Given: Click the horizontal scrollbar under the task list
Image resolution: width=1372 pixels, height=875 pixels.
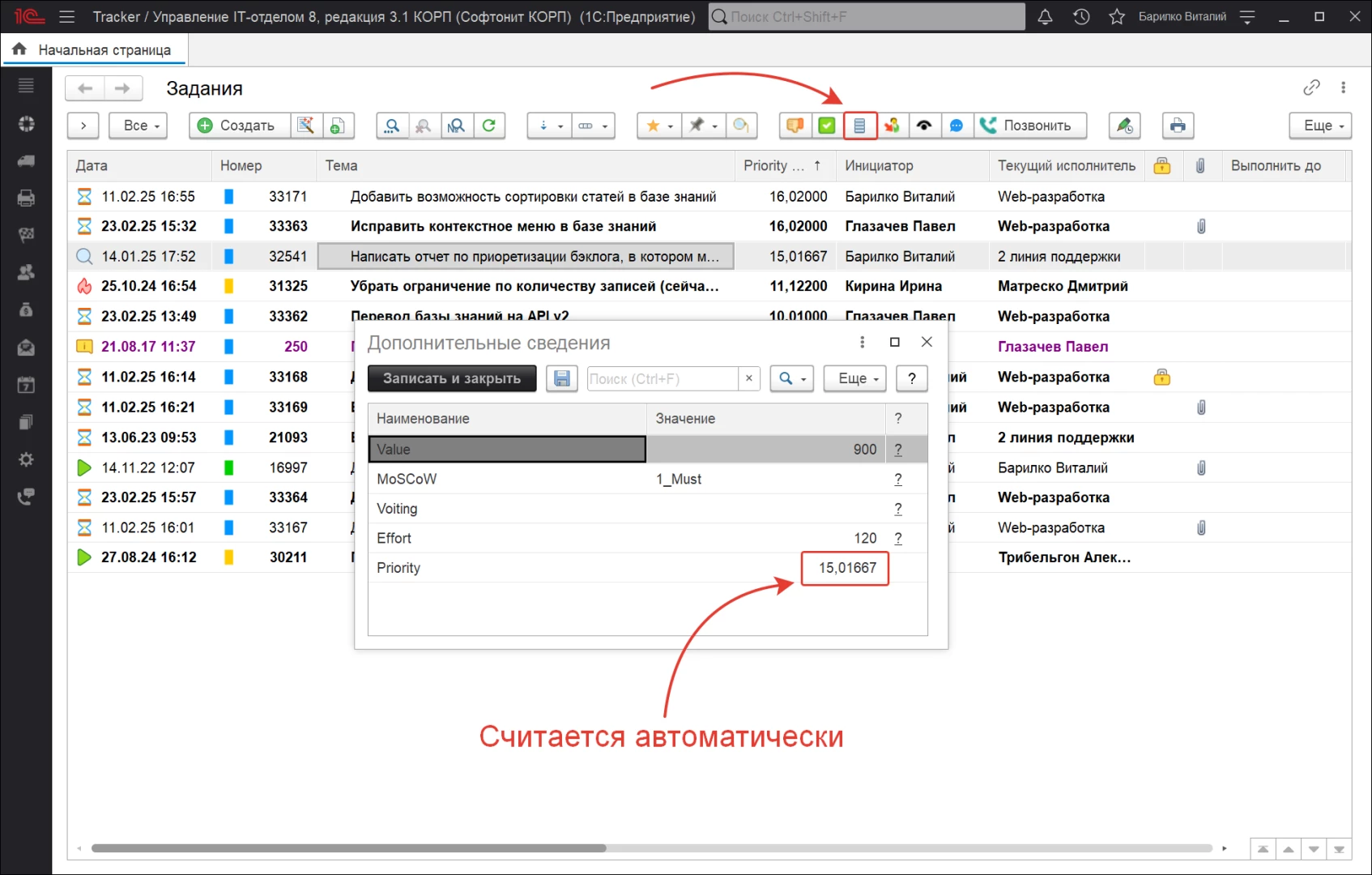Looking at the screenshot, I should click(x=348, y=848).
